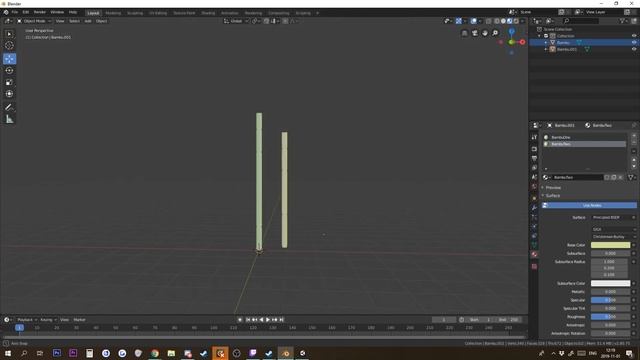Toggle proportional editing in header

(285, 21)
